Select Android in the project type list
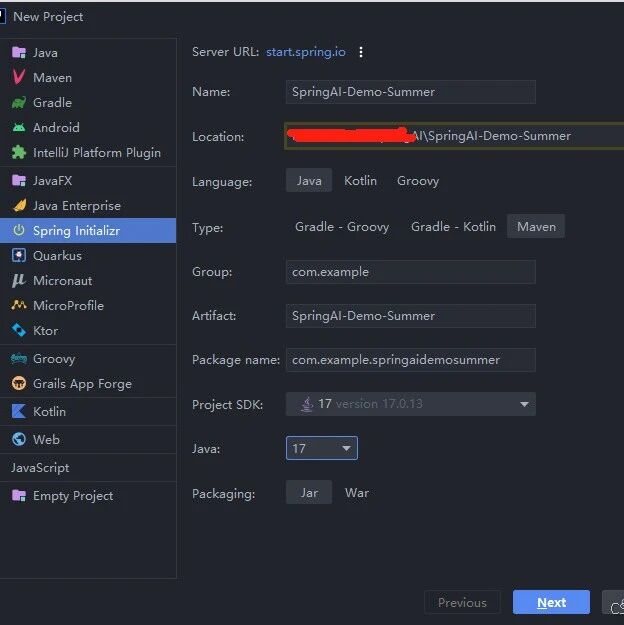 coord(88,128)
